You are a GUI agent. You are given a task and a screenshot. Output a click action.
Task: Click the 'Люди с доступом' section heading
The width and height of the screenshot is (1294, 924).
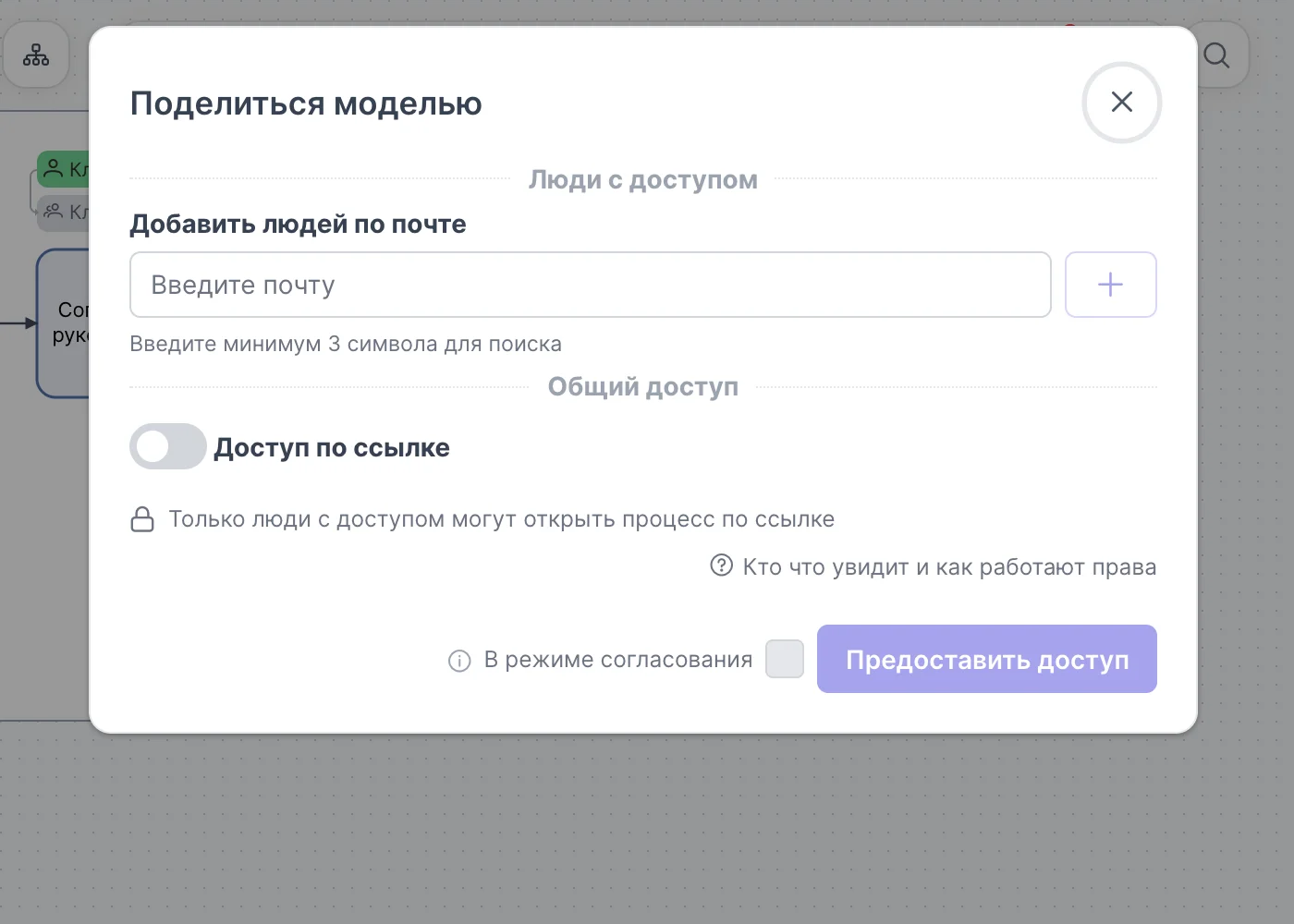tap(643, 179)
